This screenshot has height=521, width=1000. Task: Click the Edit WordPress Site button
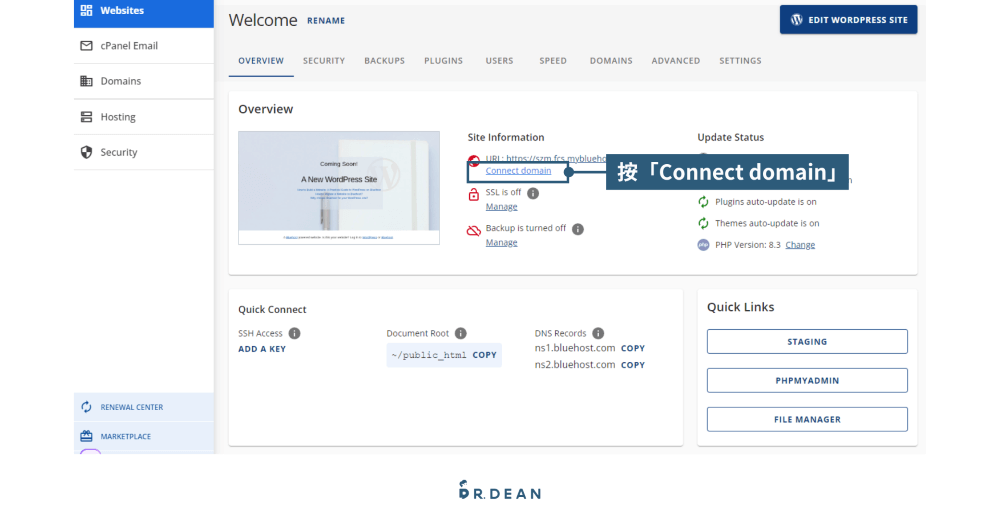click(x=848, y=20)
